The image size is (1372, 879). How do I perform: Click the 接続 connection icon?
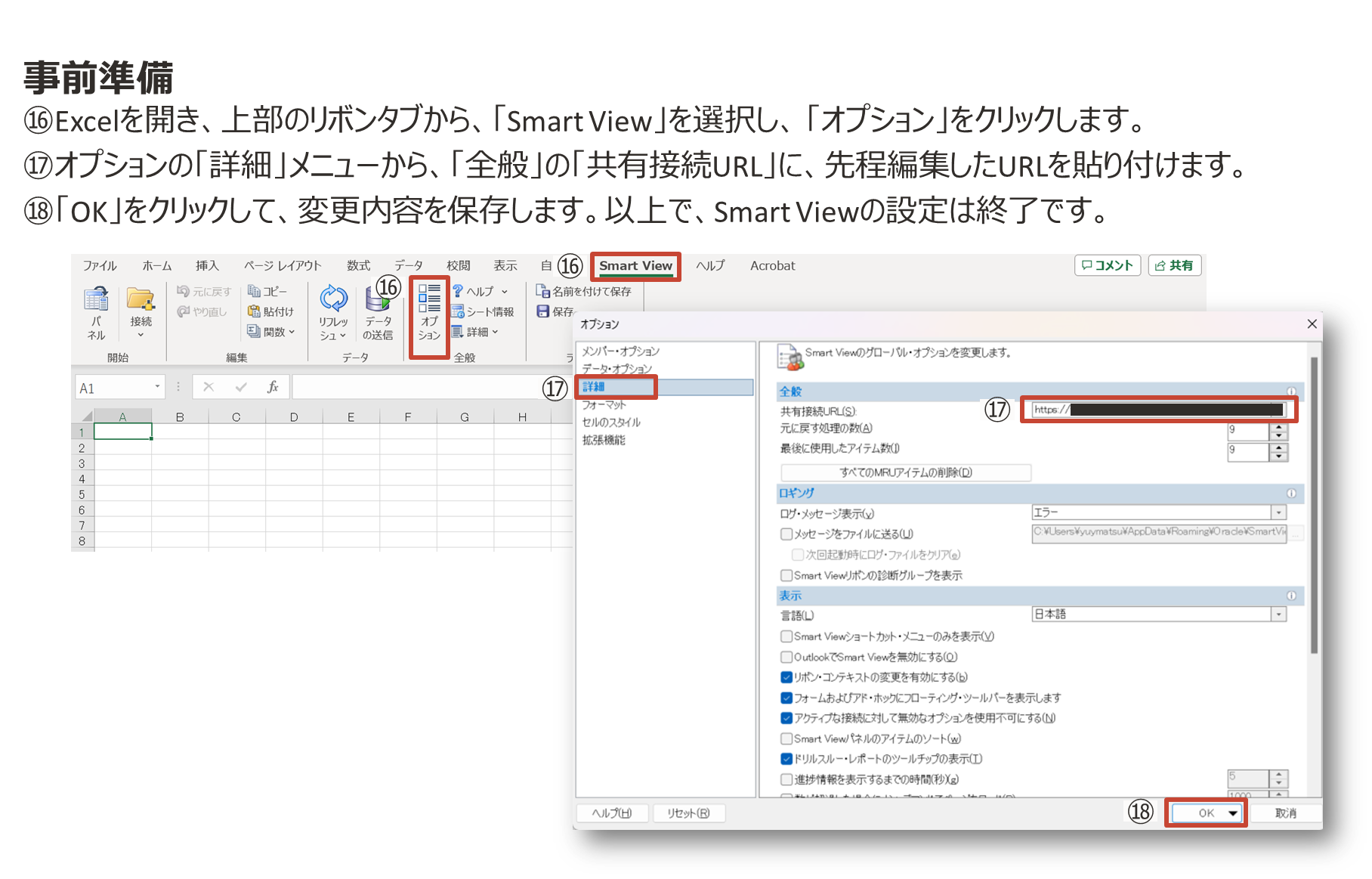(141, 299)
